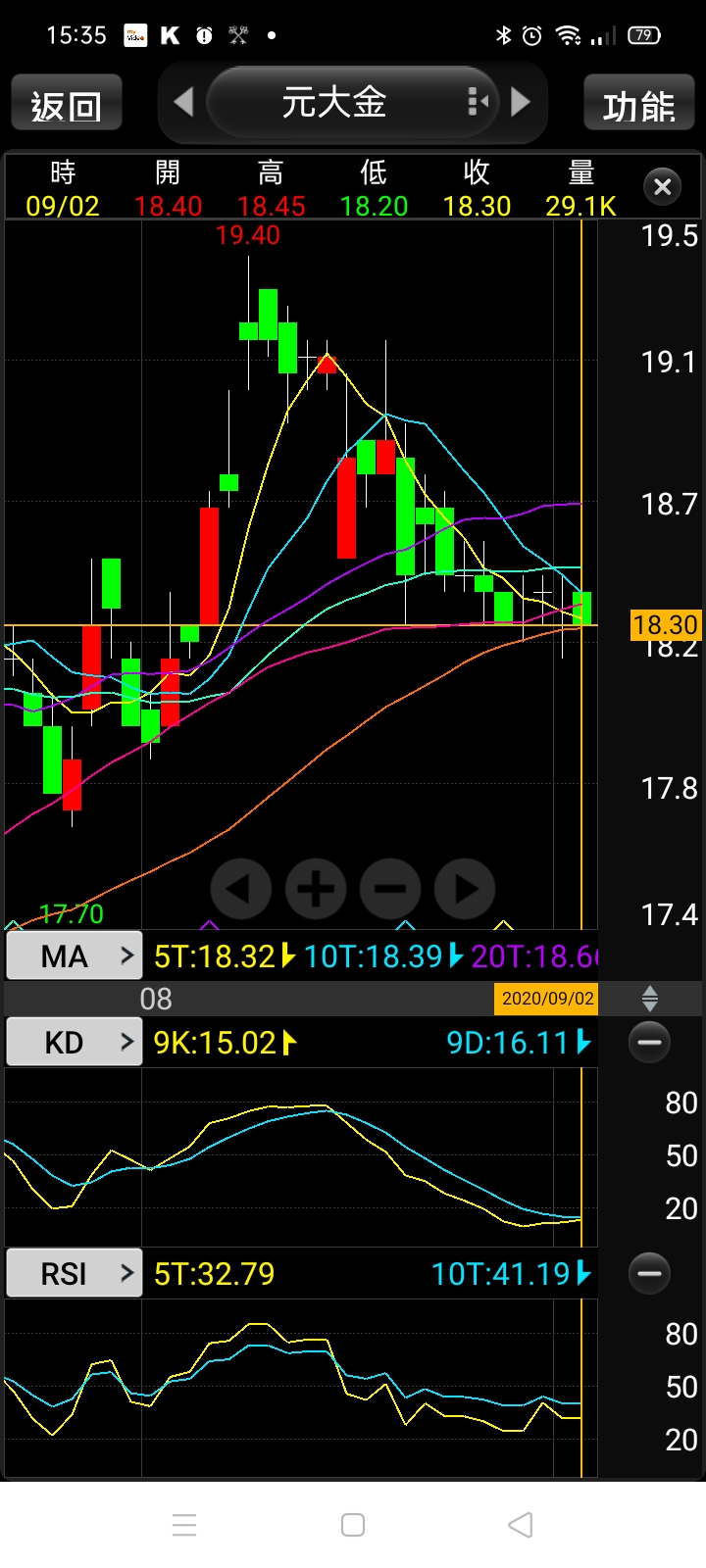The height and width of the screenshot is (1568, 706).
Task: Go to next stock with right arrow
Action: coord(521,102)
